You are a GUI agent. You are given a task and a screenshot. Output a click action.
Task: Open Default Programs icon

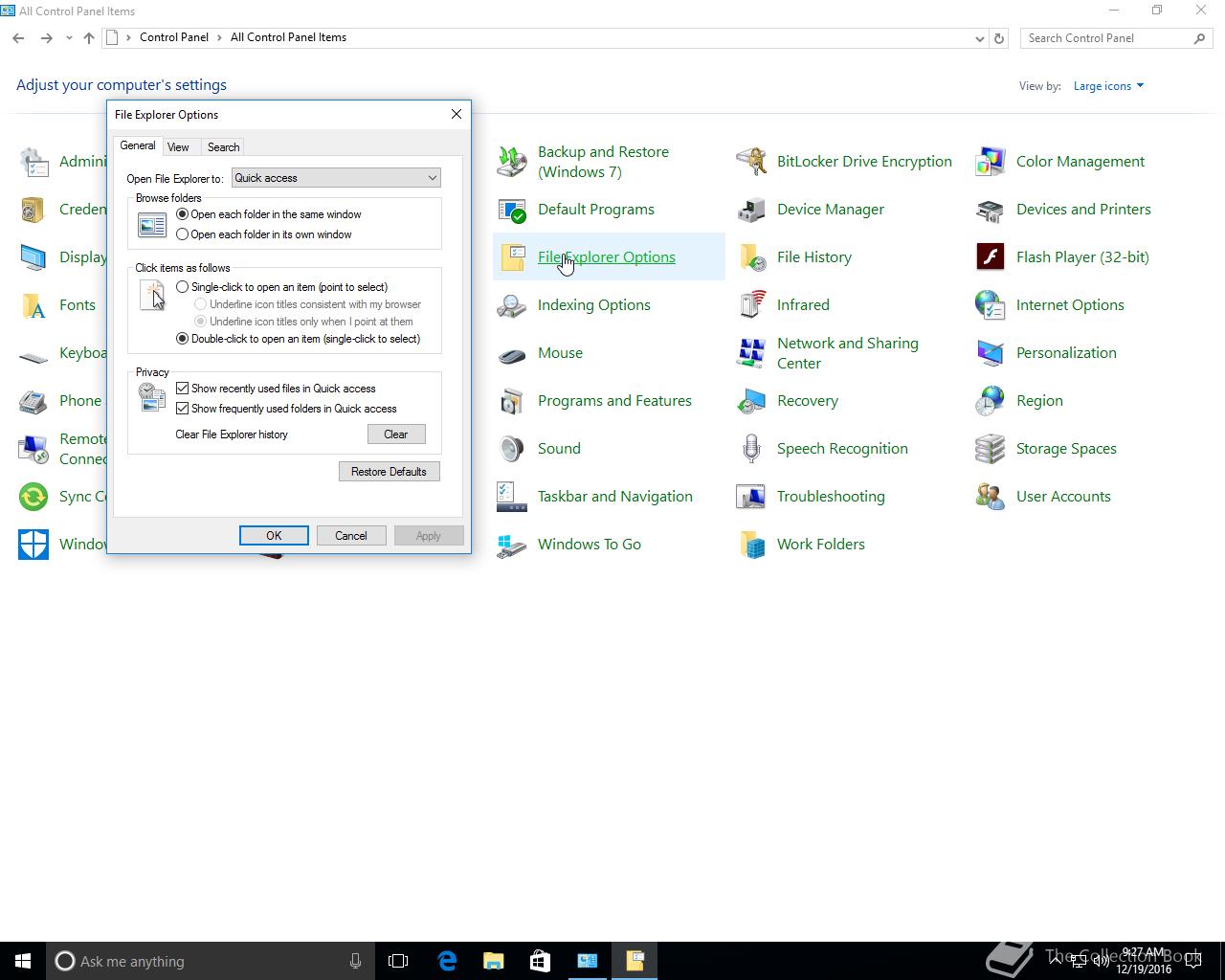[512, 210]
